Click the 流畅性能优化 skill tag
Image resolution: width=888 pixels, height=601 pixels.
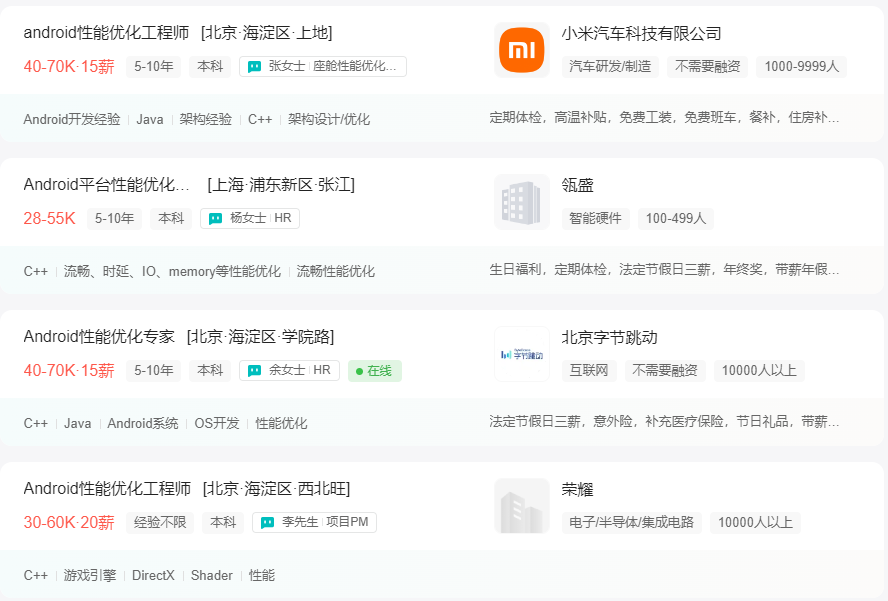[336, 271]
